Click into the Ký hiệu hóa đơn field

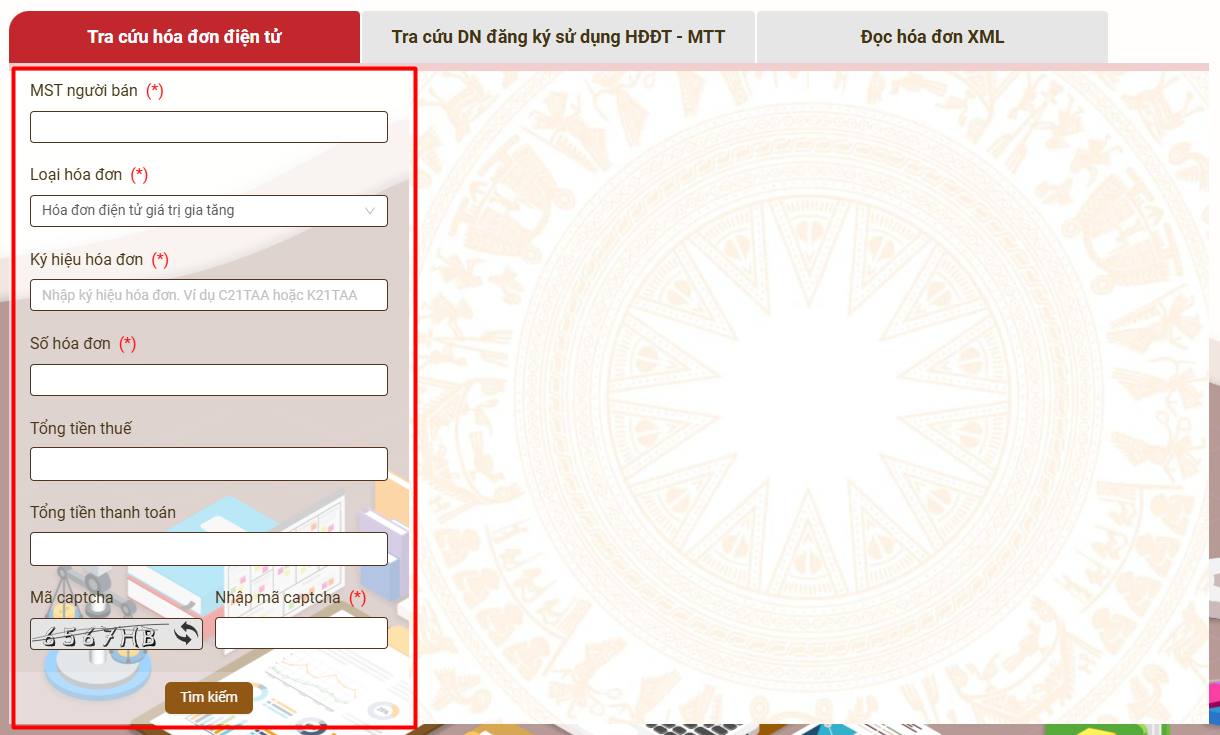(209, 295)
